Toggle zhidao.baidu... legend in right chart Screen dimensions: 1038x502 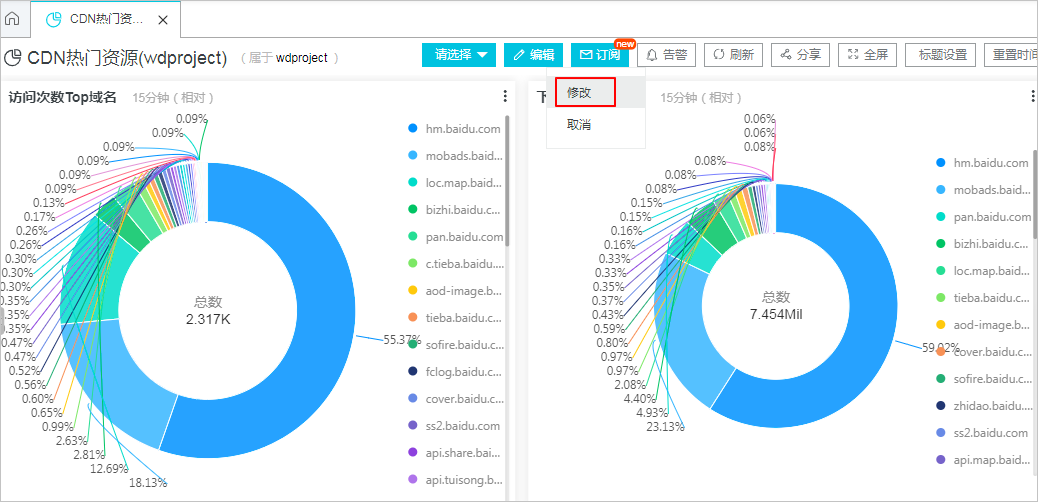point(984,405)
